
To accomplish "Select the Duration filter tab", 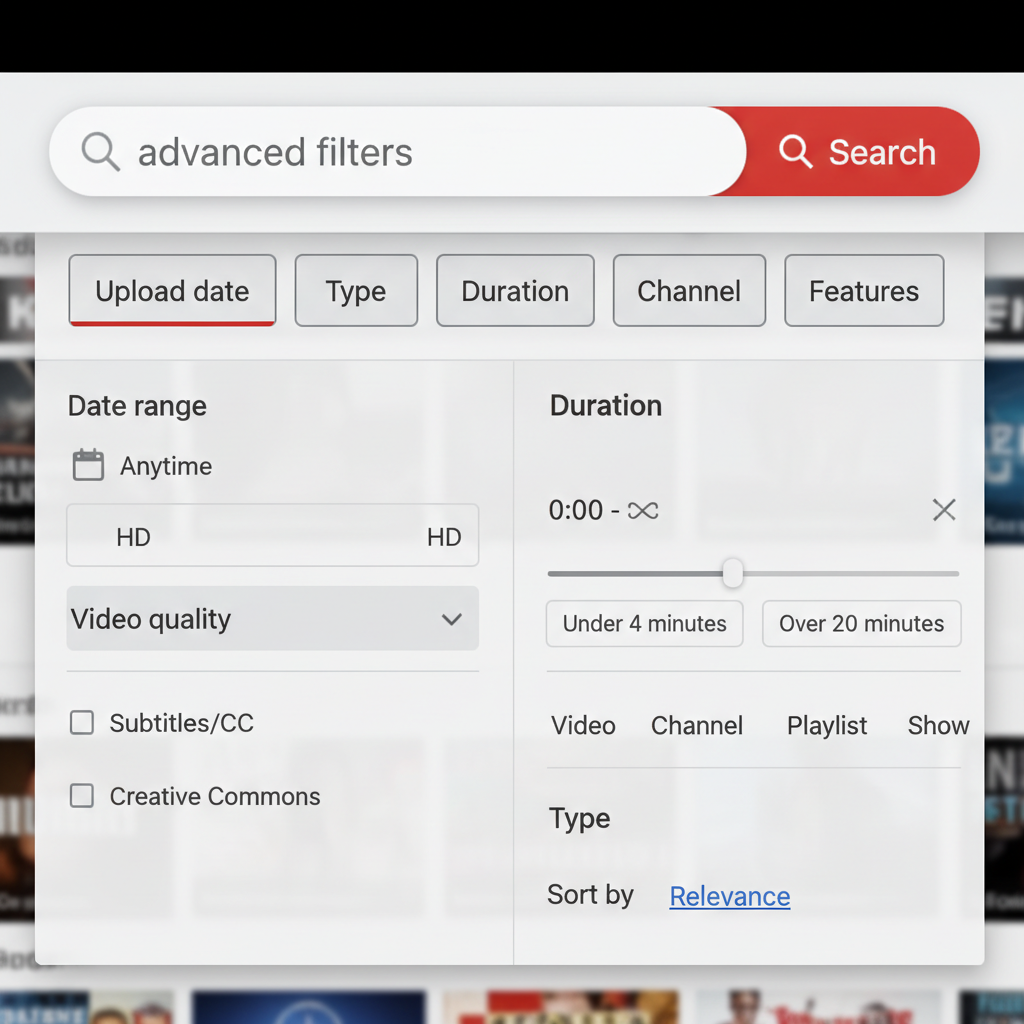I will pyautogui.click(x=515, y=291).
